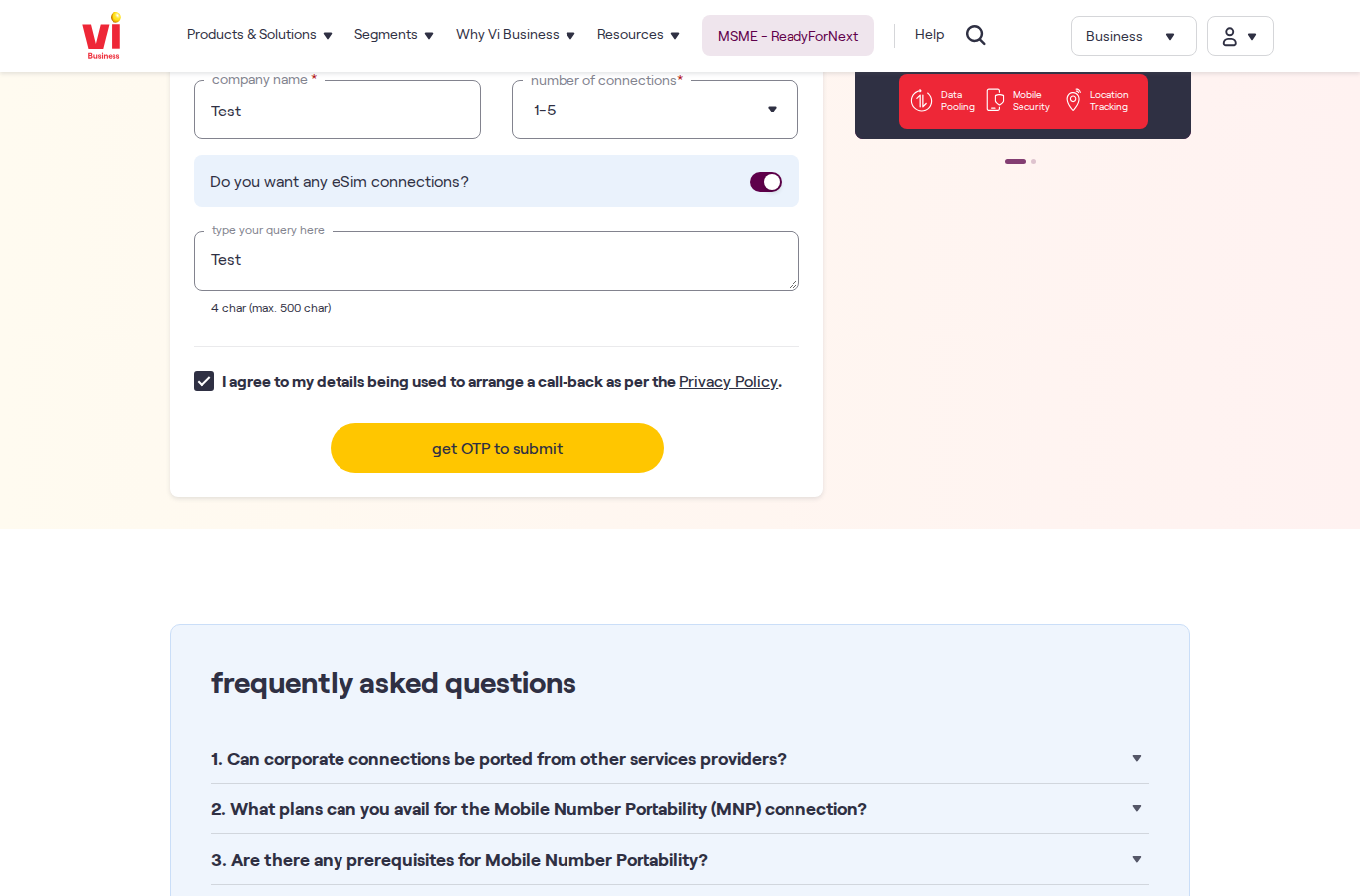Expand FAQ about porting corporate connections

(x=680, y=759)
